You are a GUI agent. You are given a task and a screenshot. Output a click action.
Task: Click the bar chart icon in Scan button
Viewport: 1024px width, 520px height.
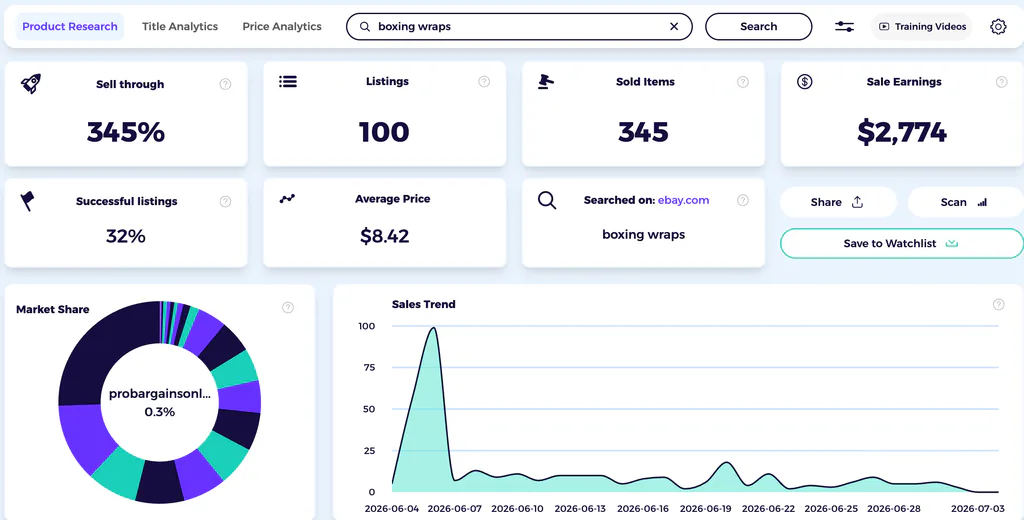982,203
